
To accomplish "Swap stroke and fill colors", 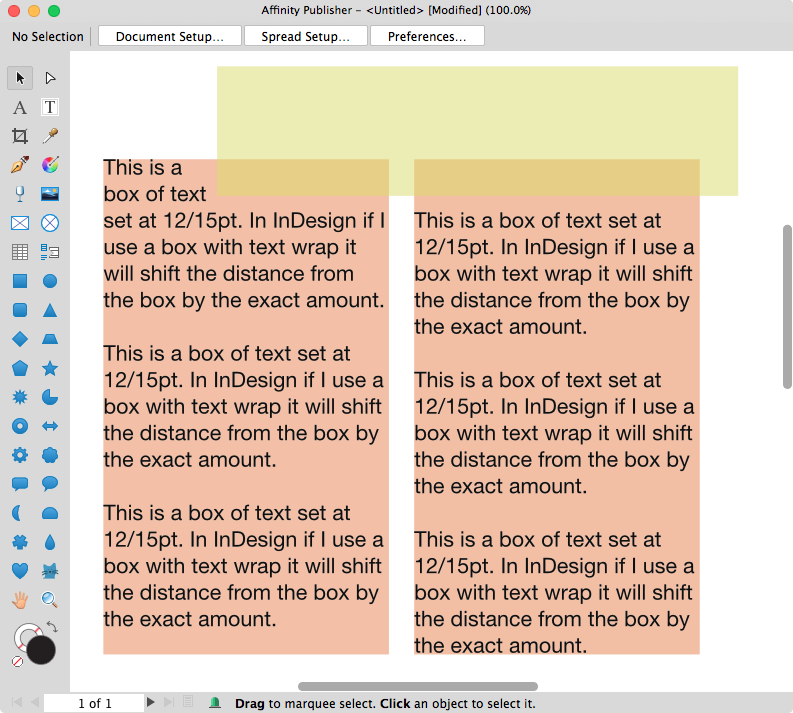I will (x=52, y=627).
